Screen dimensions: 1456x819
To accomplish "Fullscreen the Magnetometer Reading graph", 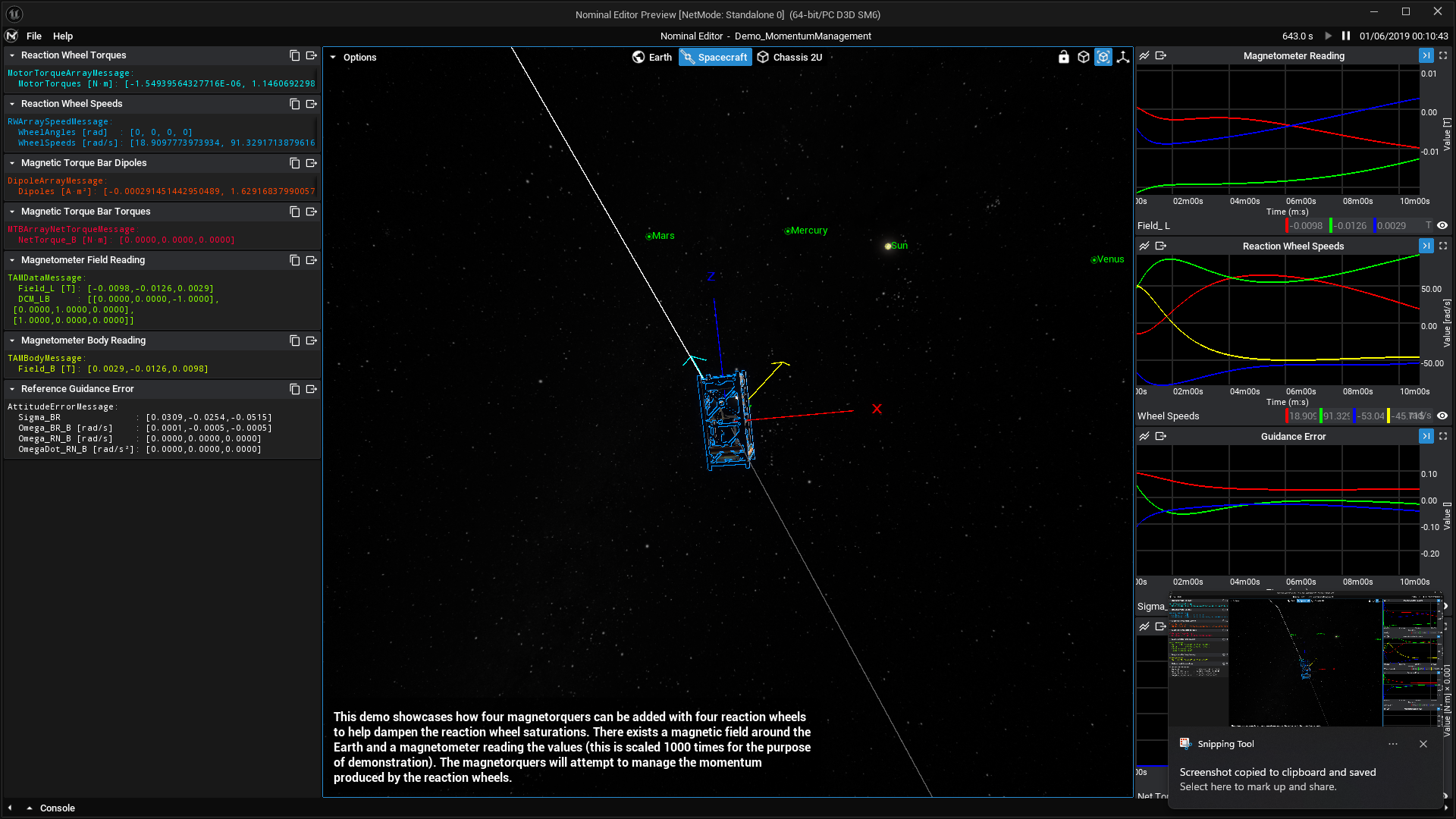I will click(x=1443, y=55).
